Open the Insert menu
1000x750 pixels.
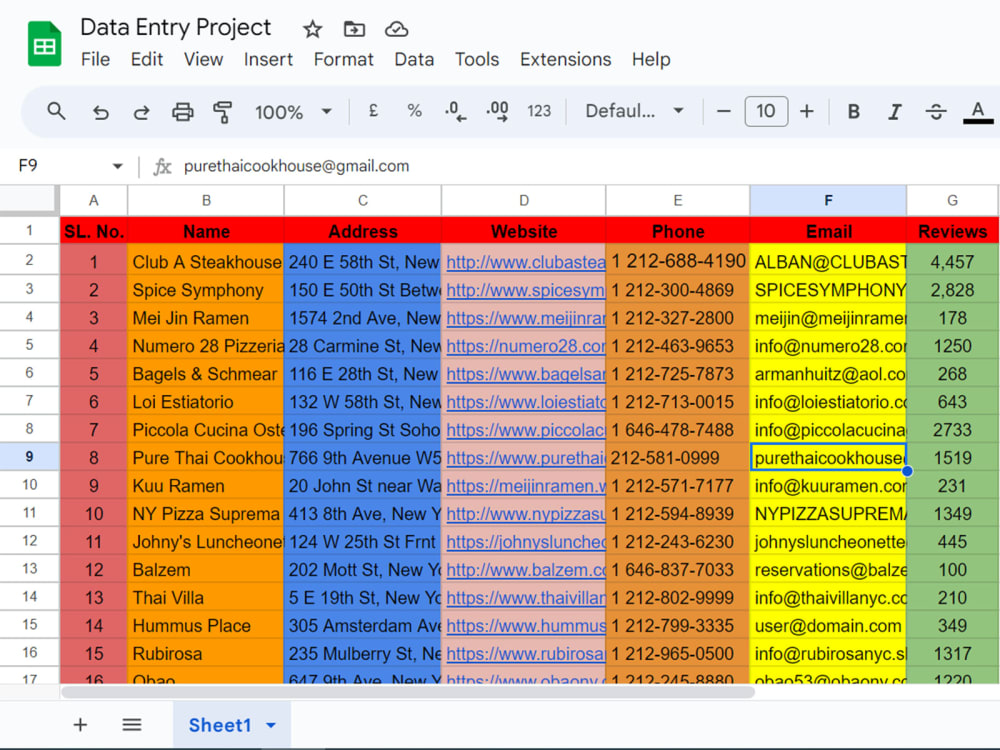(x=268, y=59)
